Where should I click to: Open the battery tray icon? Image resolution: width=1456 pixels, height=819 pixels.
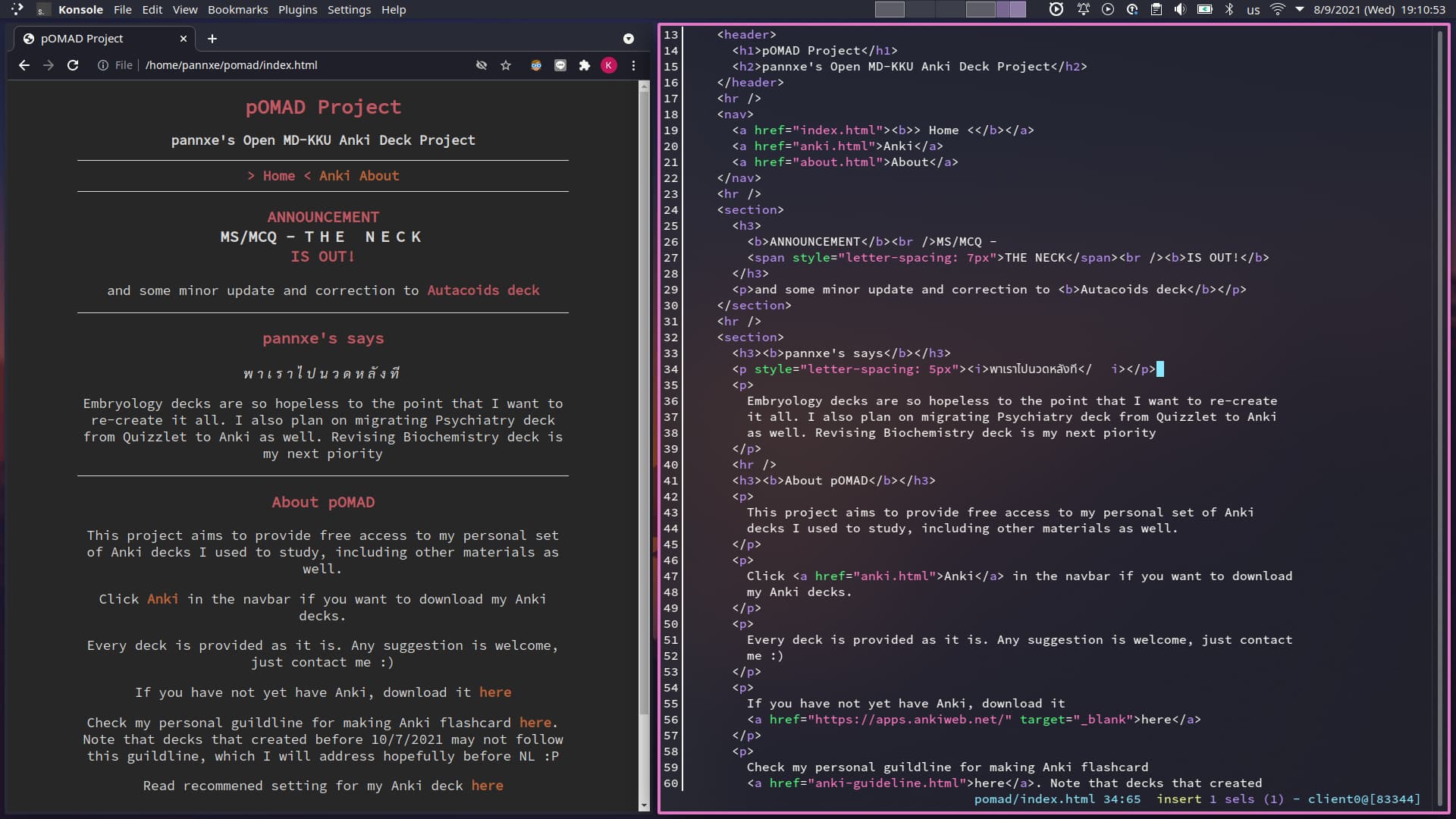(1204, 9)
